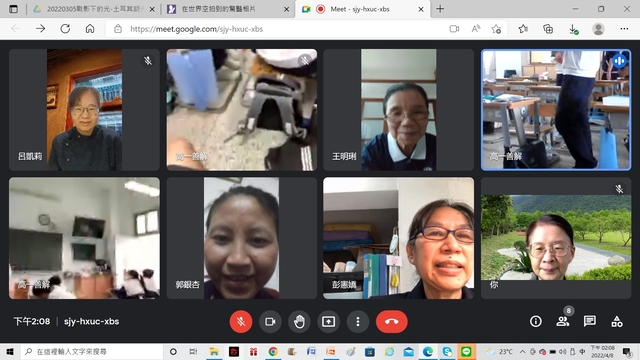Open the Activities panel icon
This screenshot has width=640, height=360.
(617, 322)
